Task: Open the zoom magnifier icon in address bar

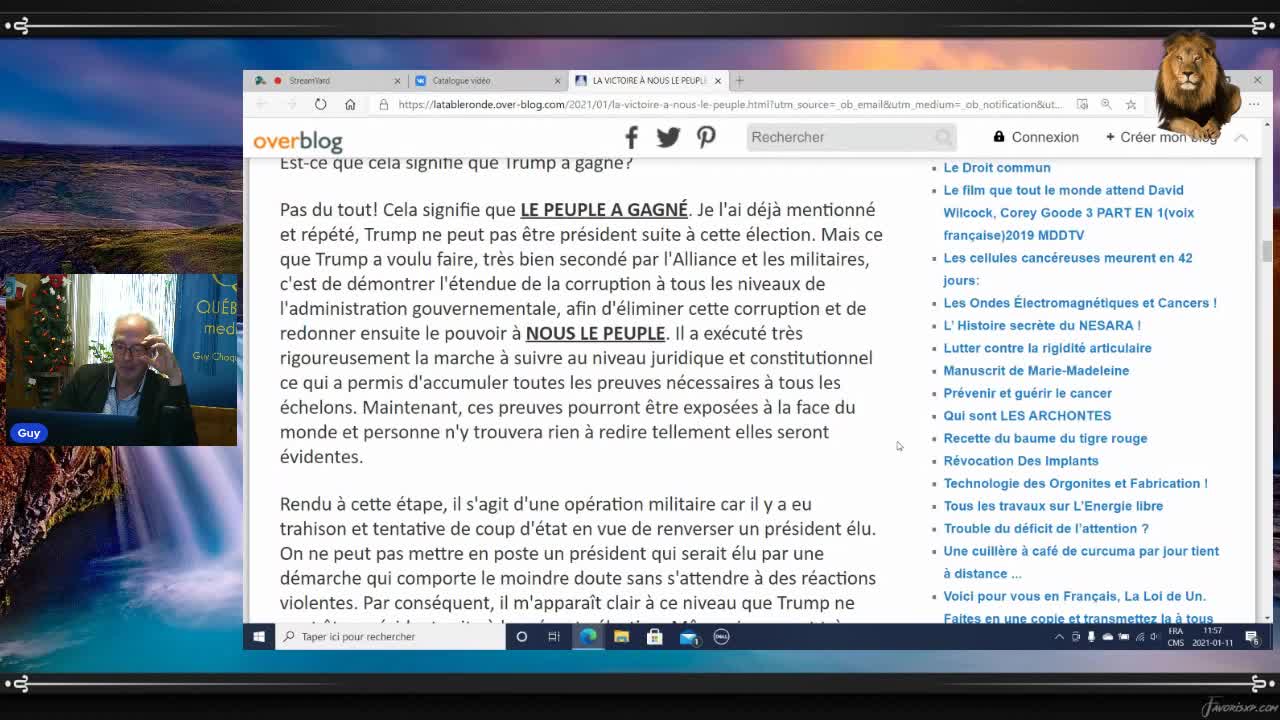Action: [x=1106, y=104]
